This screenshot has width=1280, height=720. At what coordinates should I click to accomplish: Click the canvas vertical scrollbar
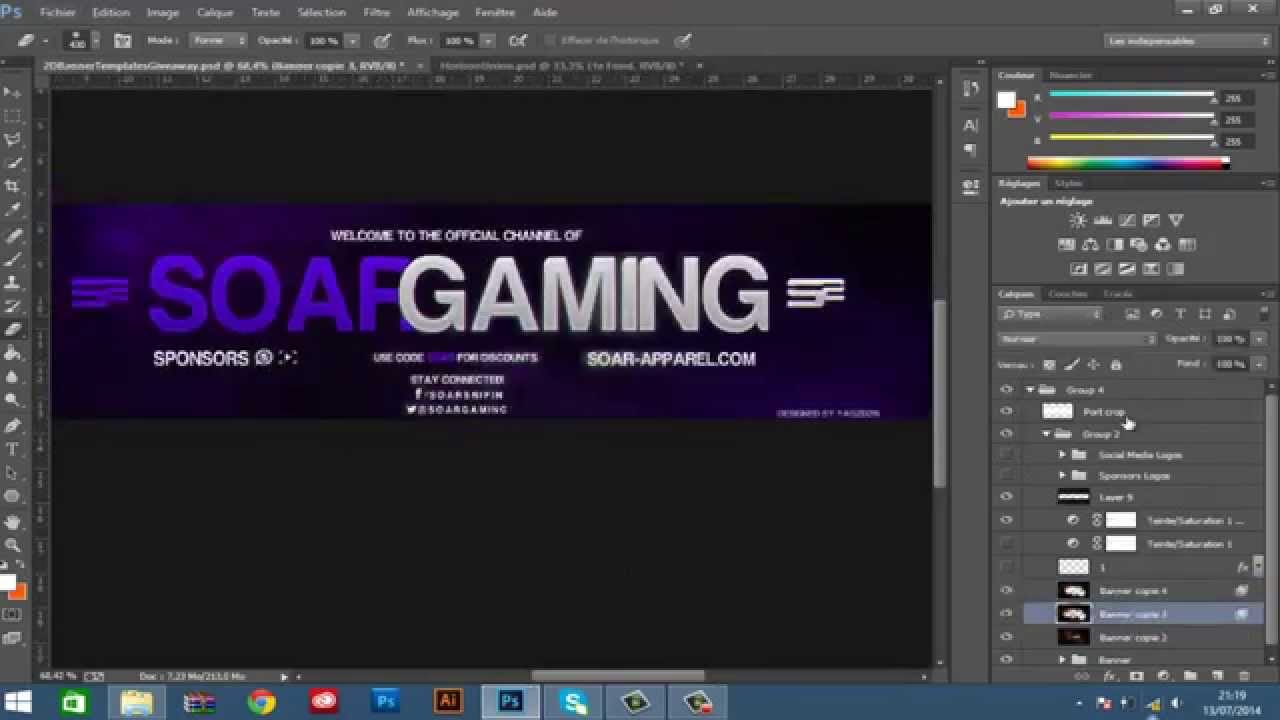pos(939,394)
